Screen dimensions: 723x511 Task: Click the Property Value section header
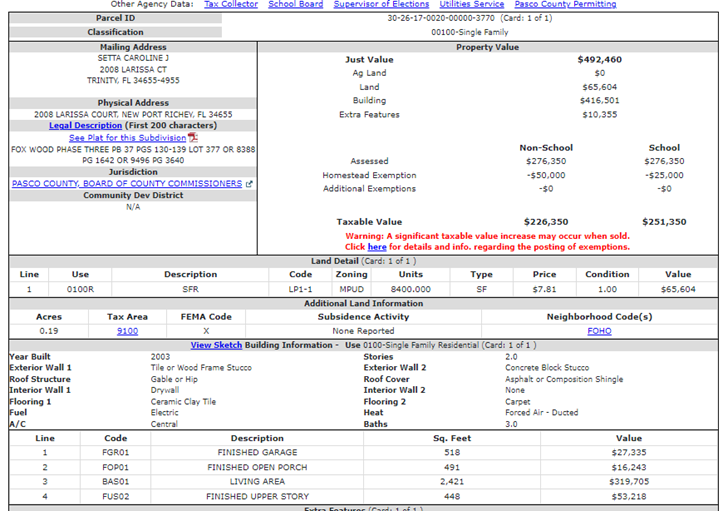tap(487, 48)
